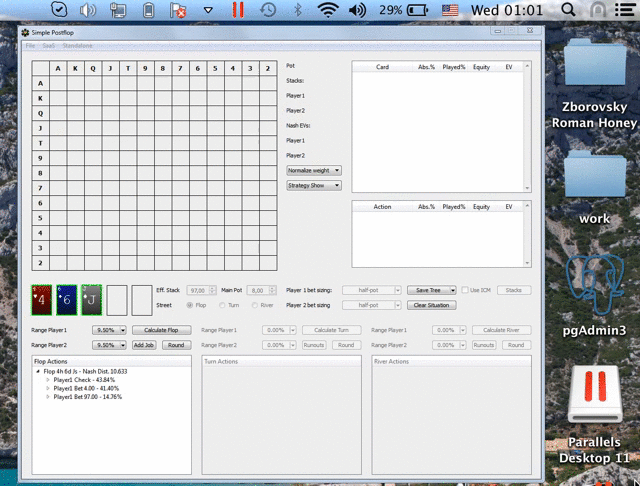
Task: Click the Calculate Flop button
Action: (x=161, y=330)
